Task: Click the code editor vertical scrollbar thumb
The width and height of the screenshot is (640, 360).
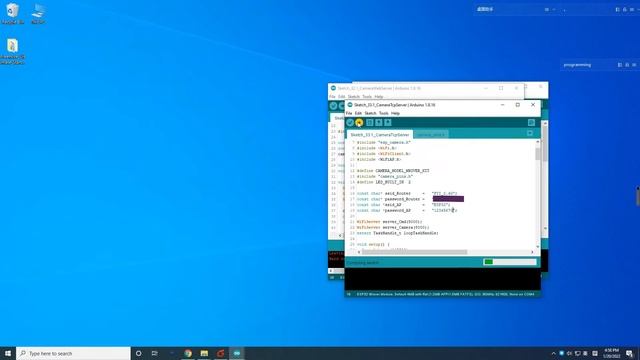Action: [x=538, y=154]
